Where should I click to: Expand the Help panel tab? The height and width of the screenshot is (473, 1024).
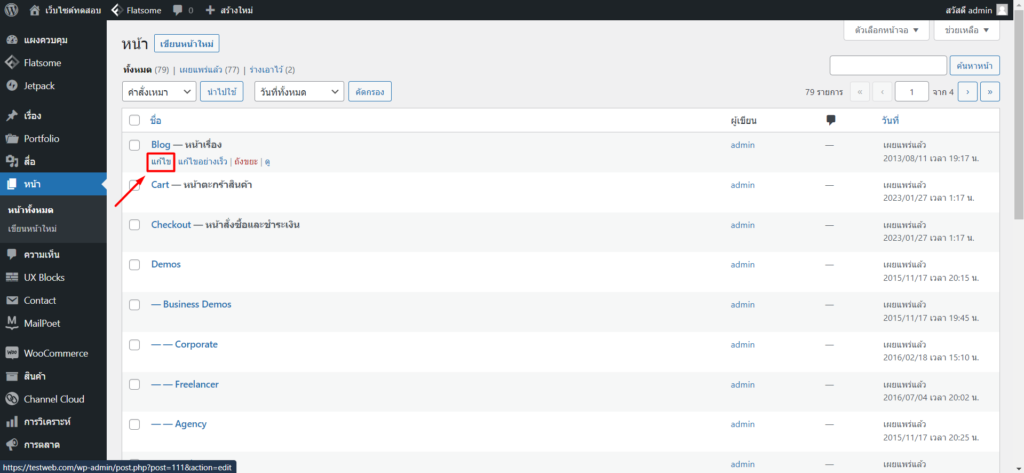(967, 30)
